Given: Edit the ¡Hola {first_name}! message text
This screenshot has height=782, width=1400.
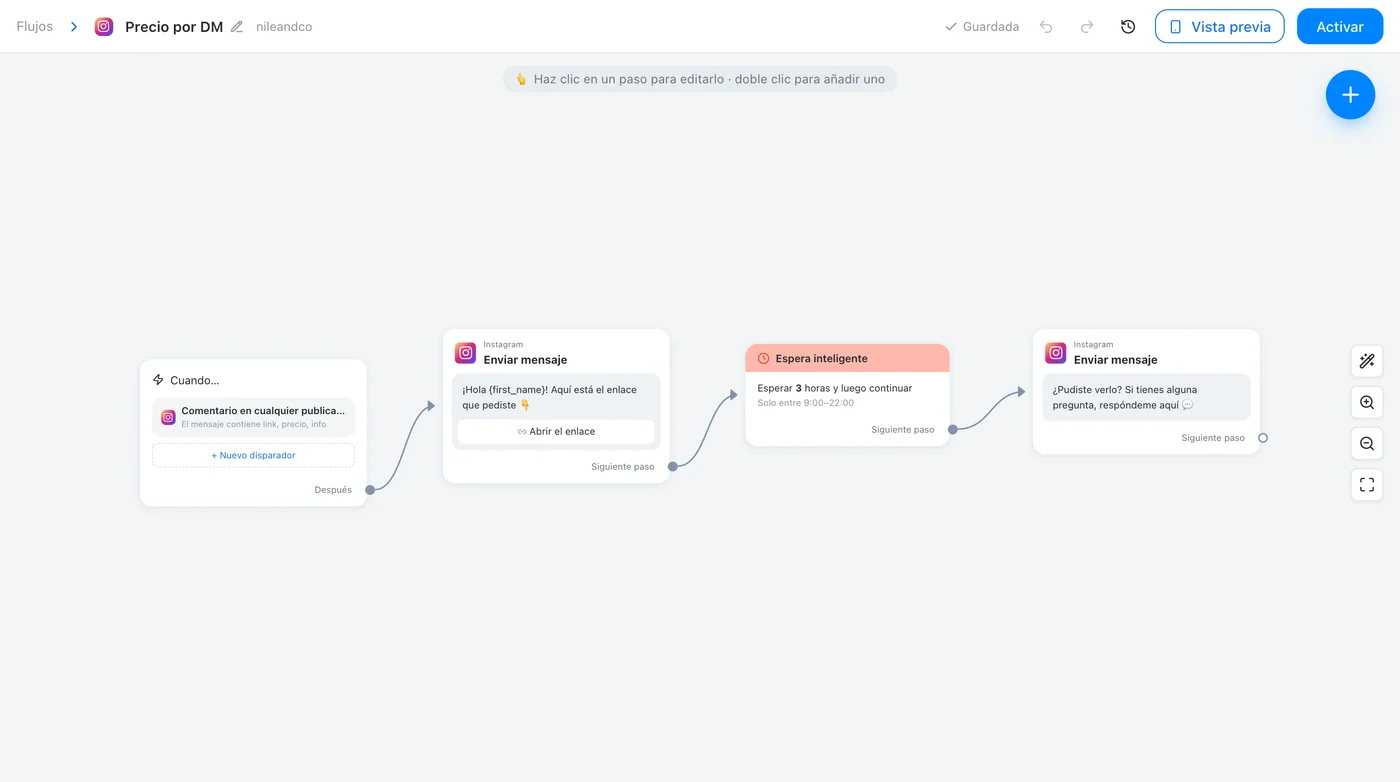Looking at the screenshot, I should (x=549, y=397).
